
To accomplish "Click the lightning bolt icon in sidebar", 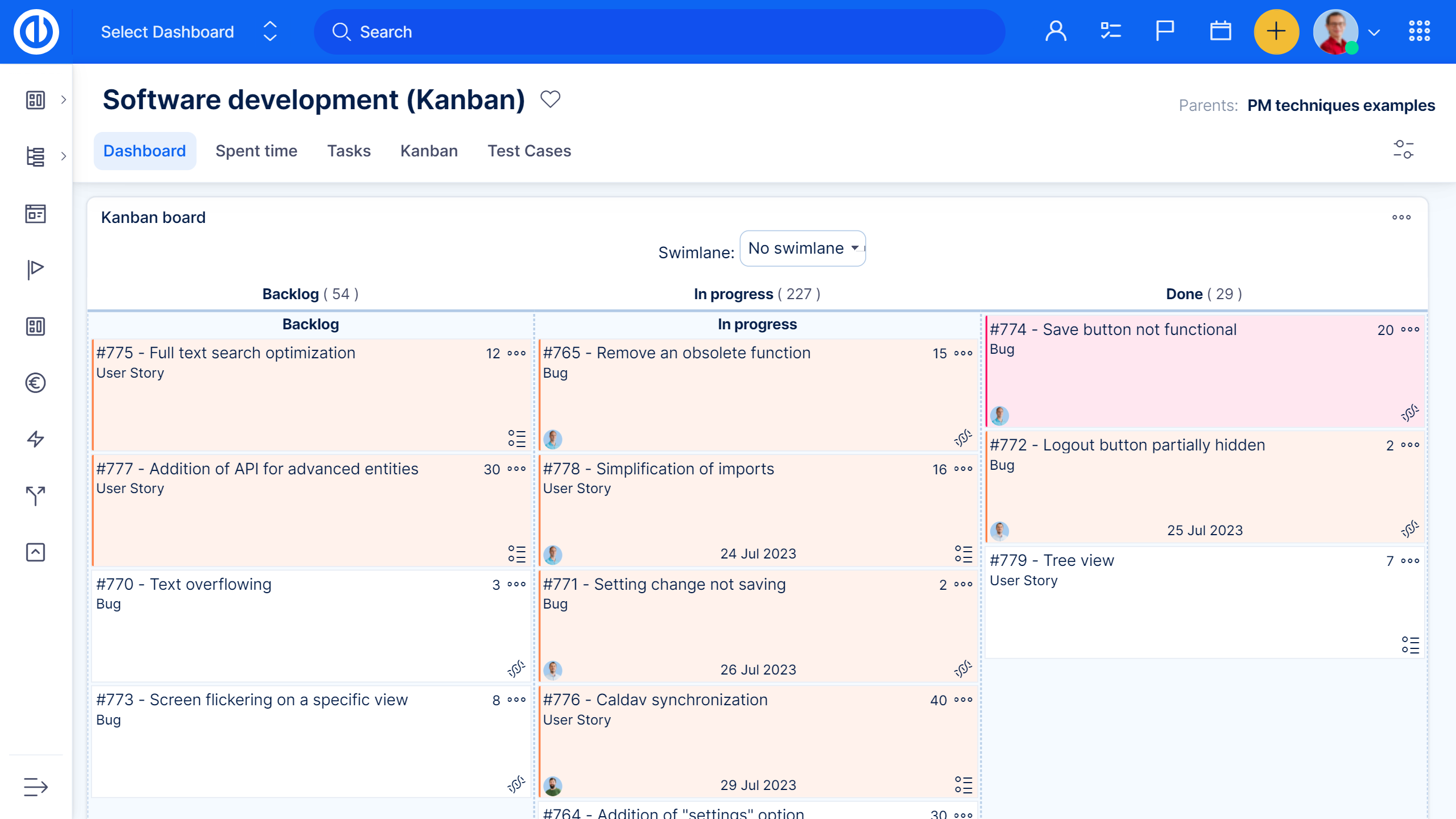I will click(x=35, y=439).
